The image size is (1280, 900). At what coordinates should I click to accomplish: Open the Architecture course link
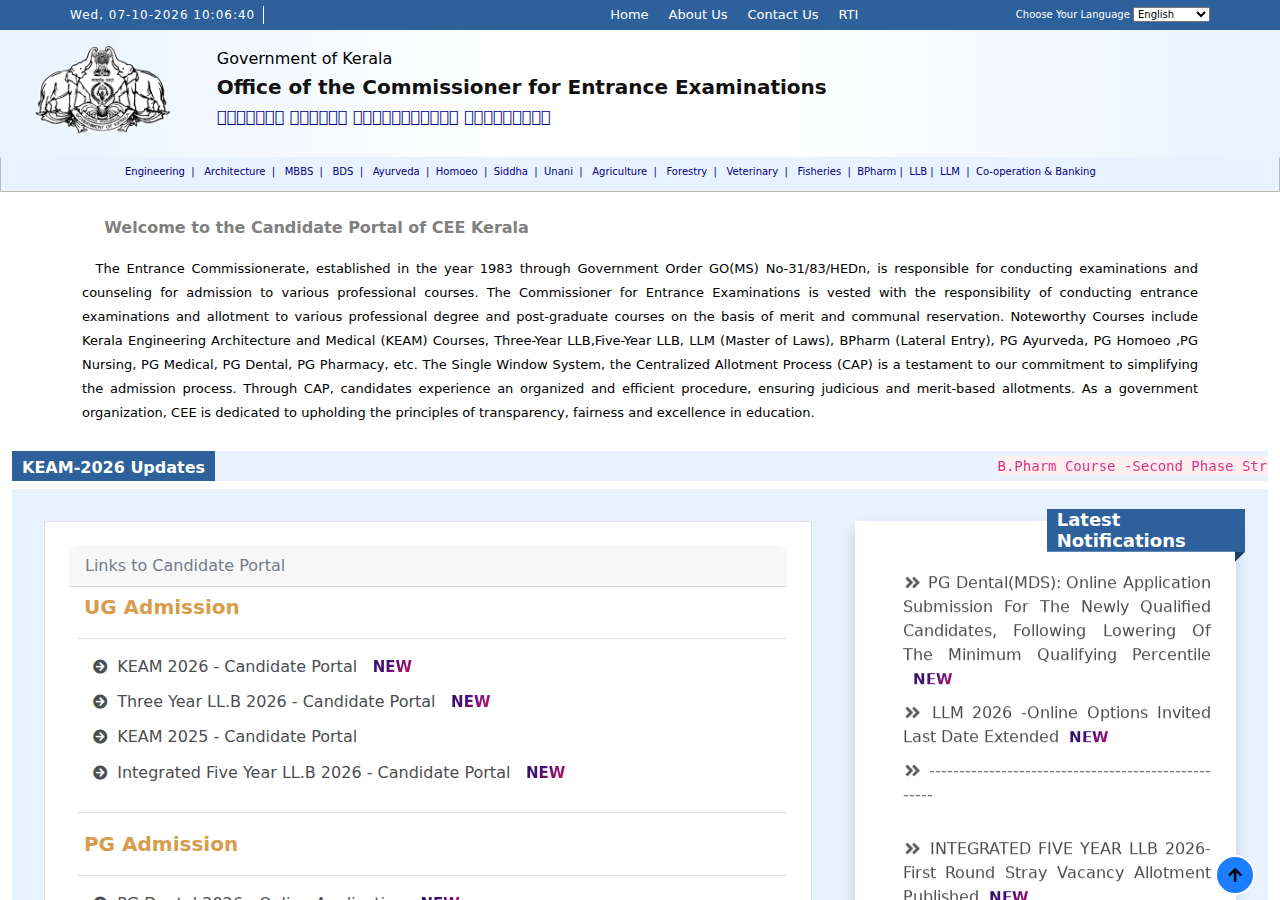235,172
